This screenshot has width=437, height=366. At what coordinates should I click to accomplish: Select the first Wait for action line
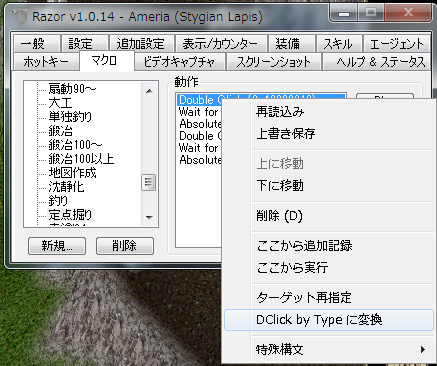point(200,112)
